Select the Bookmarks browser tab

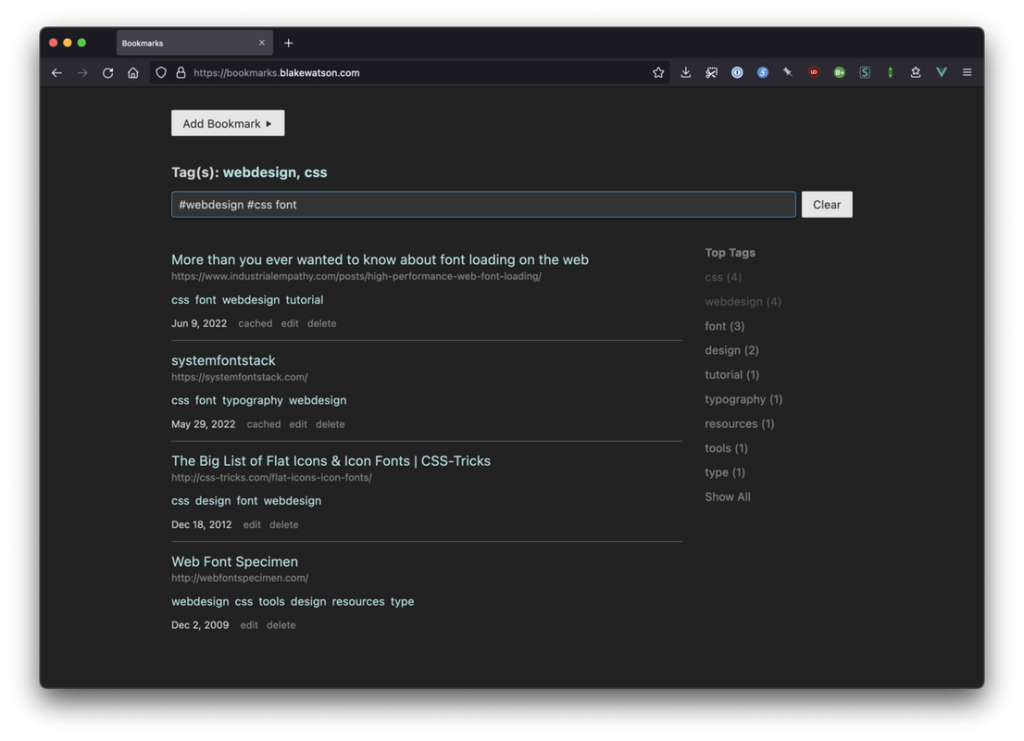[x=194, y=43]
